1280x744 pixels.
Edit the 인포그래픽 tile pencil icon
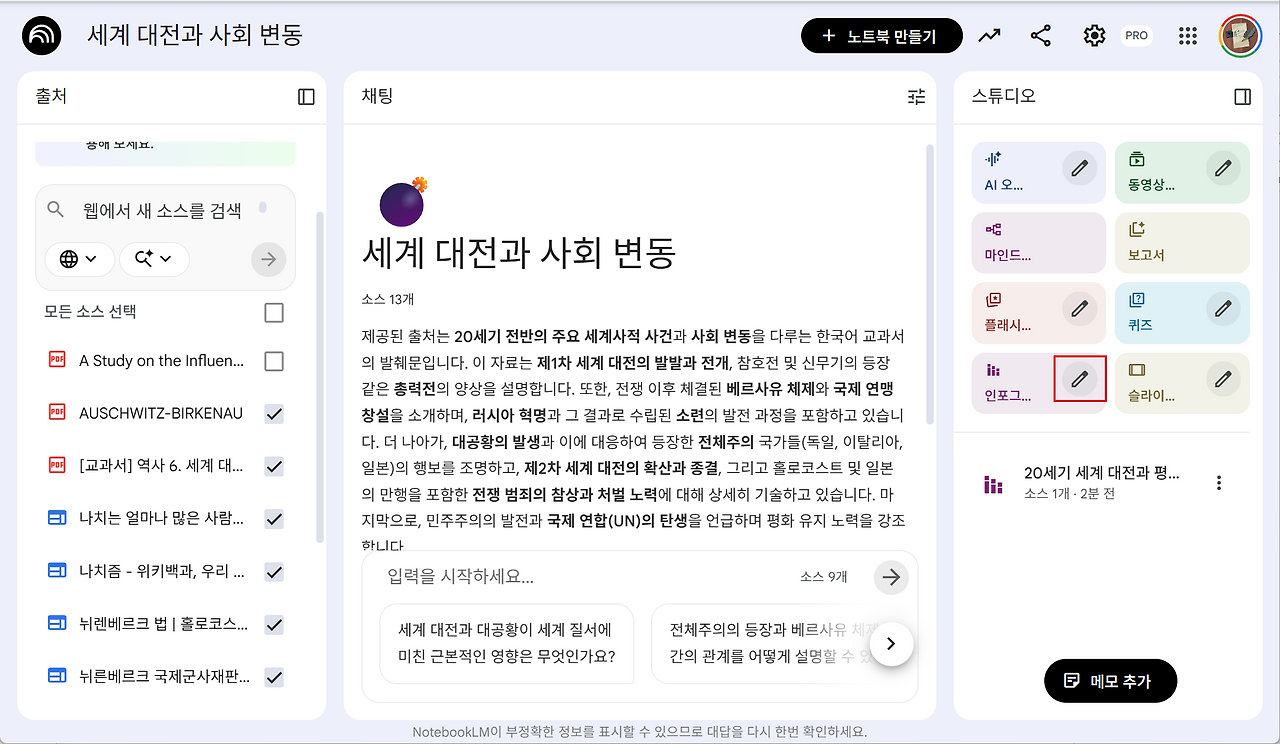(x=1079, y=378)
